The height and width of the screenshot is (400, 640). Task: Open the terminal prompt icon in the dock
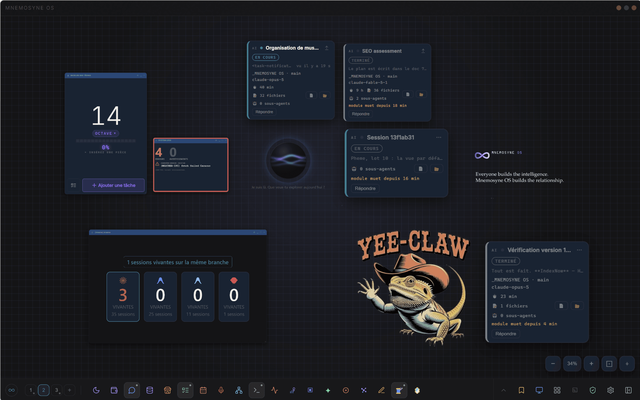click(256, 390)
